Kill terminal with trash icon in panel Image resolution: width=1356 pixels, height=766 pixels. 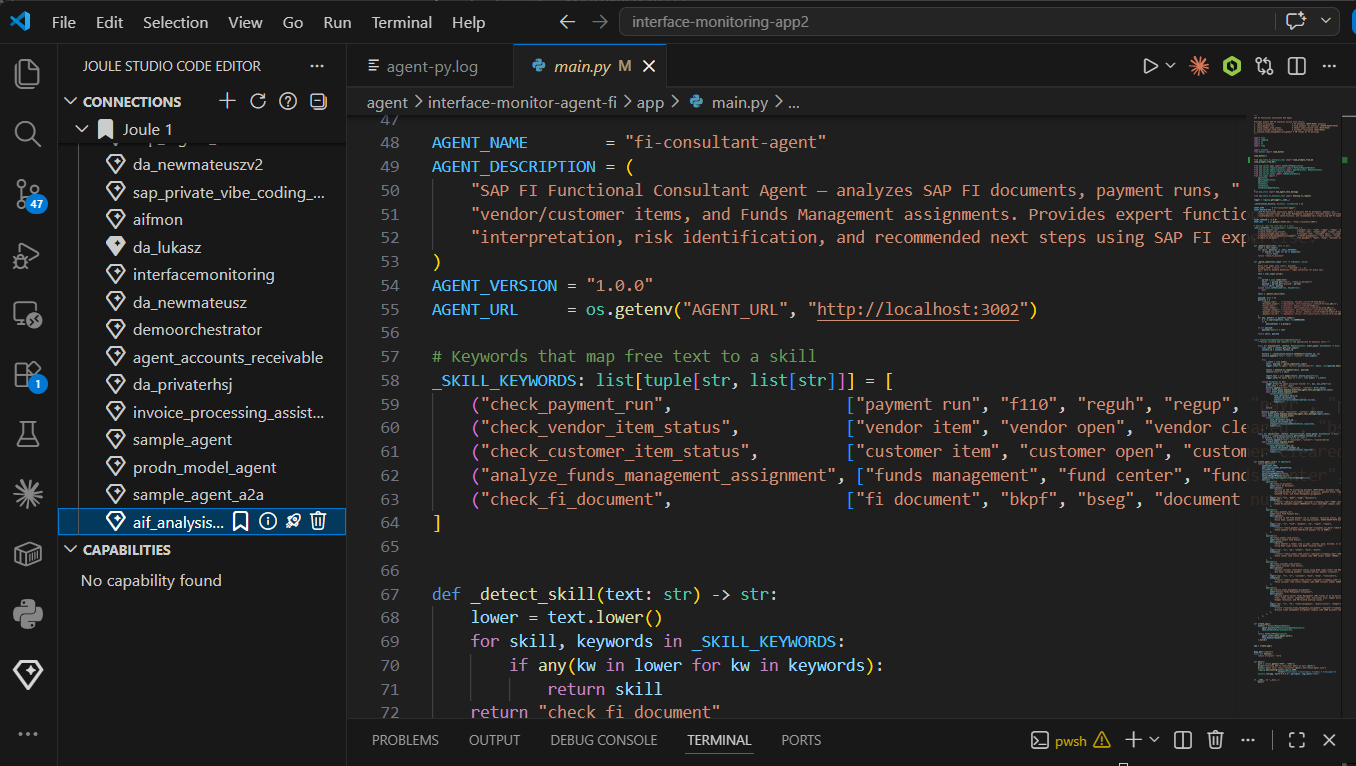(x=1215, y=740)
